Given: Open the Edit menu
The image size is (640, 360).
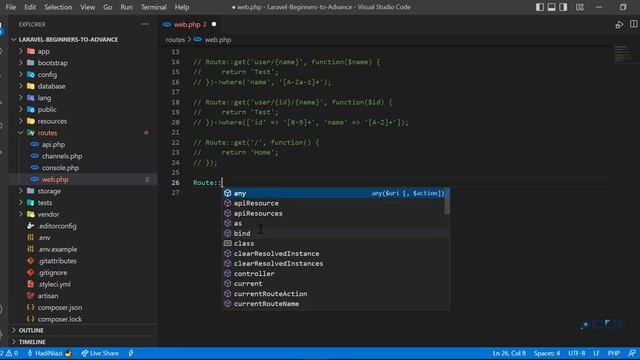Looking at the screenshot, I should point(30,7).
